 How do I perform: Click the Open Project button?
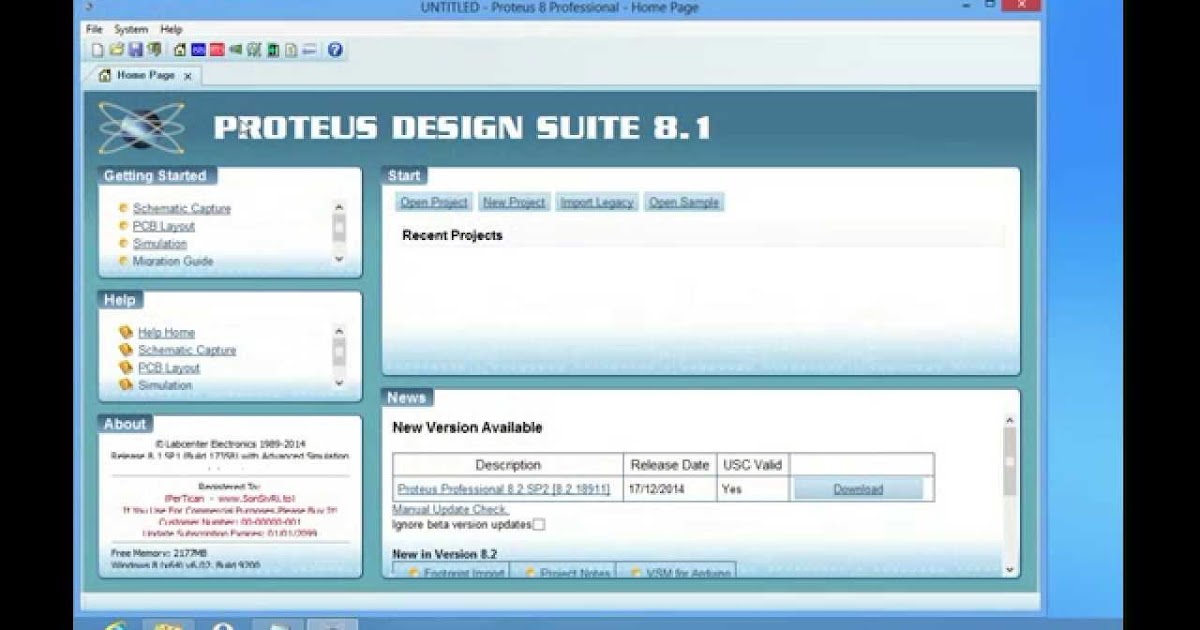[x=434, y=202]
